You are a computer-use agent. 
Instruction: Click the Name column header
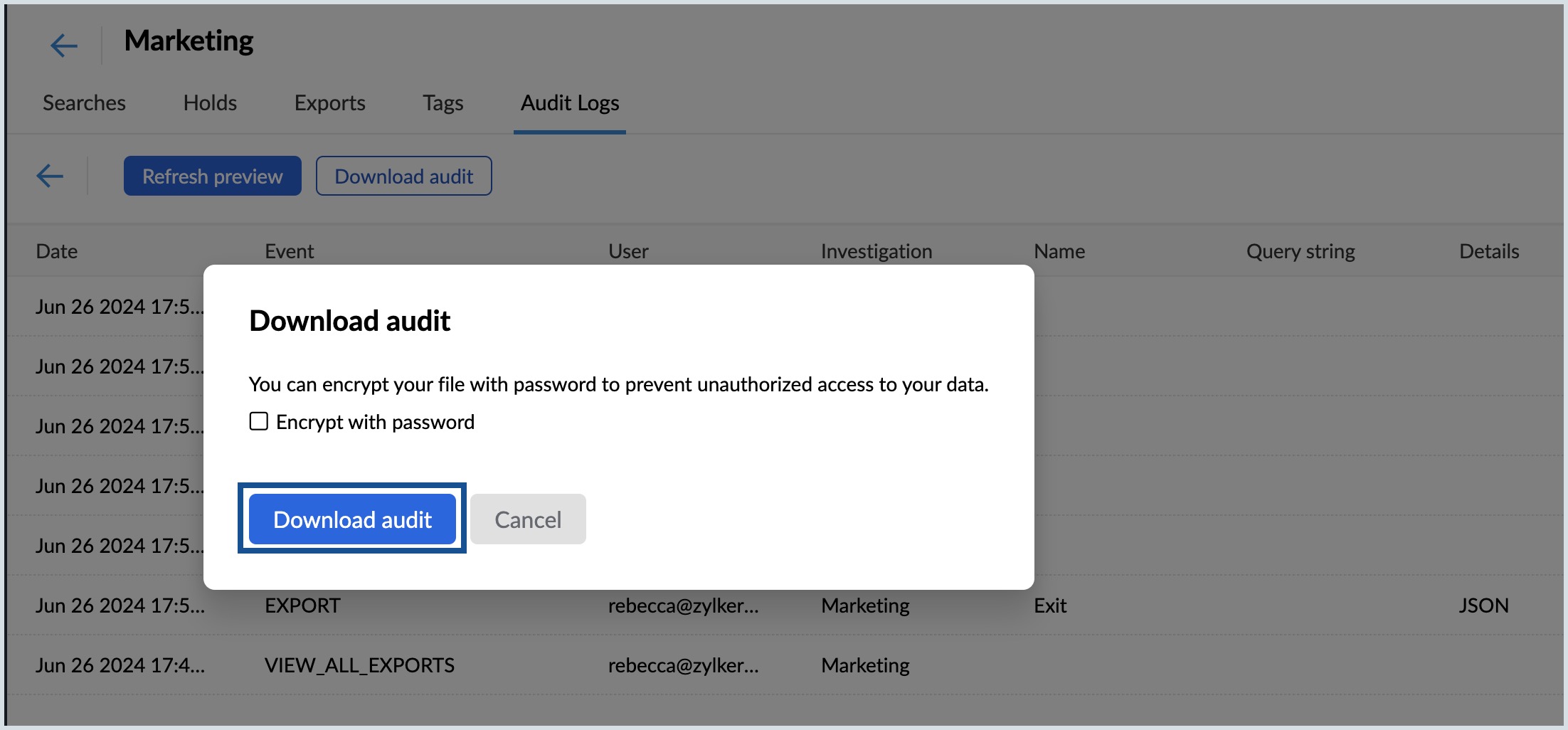tap(1059, 251)
